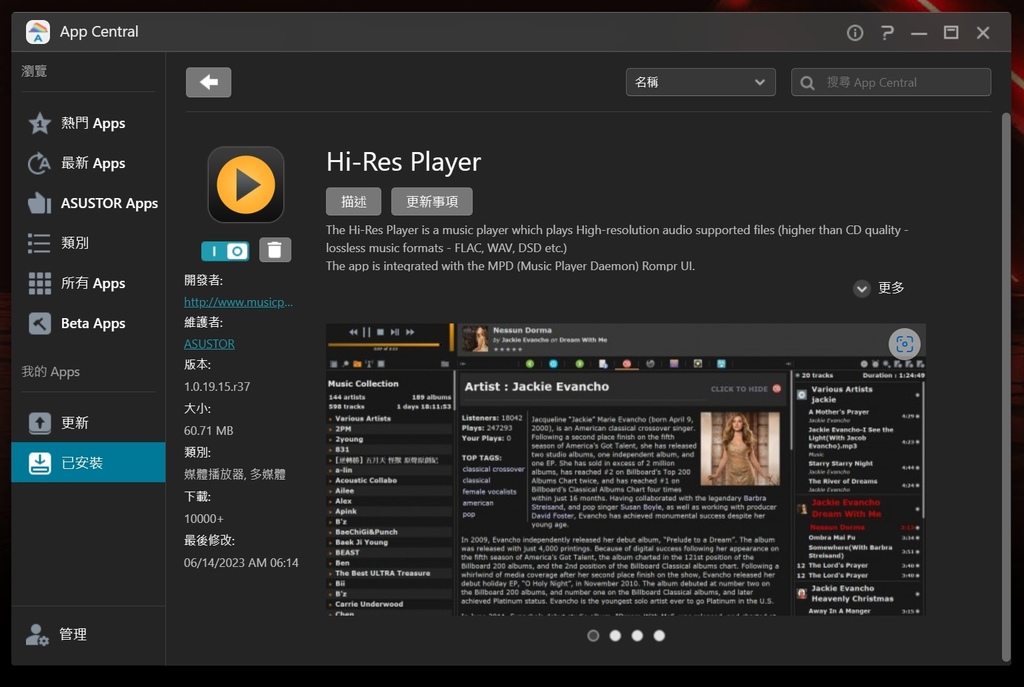Click the back arrow button

(x=208, y=82)
